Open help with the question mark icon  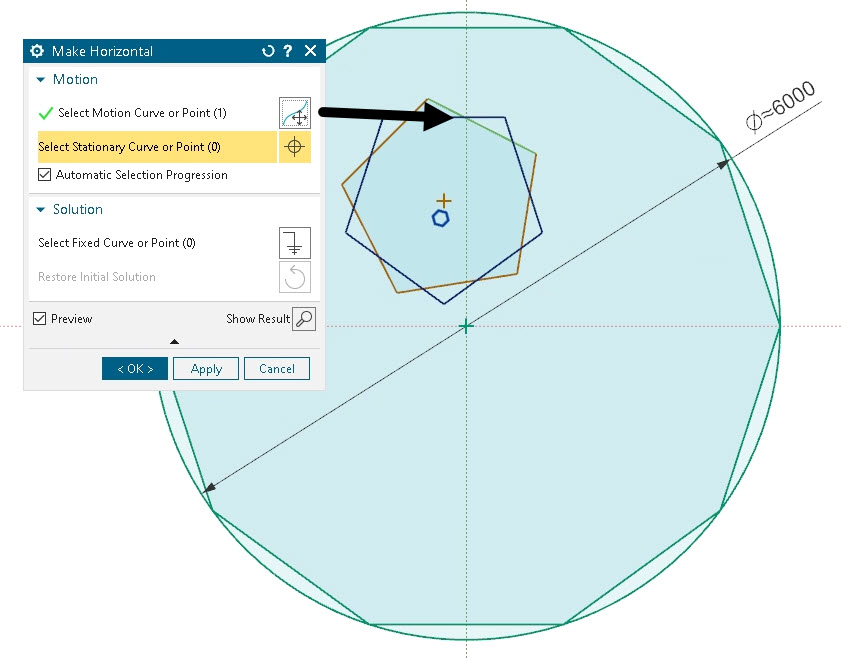click(x=288, y=51)
